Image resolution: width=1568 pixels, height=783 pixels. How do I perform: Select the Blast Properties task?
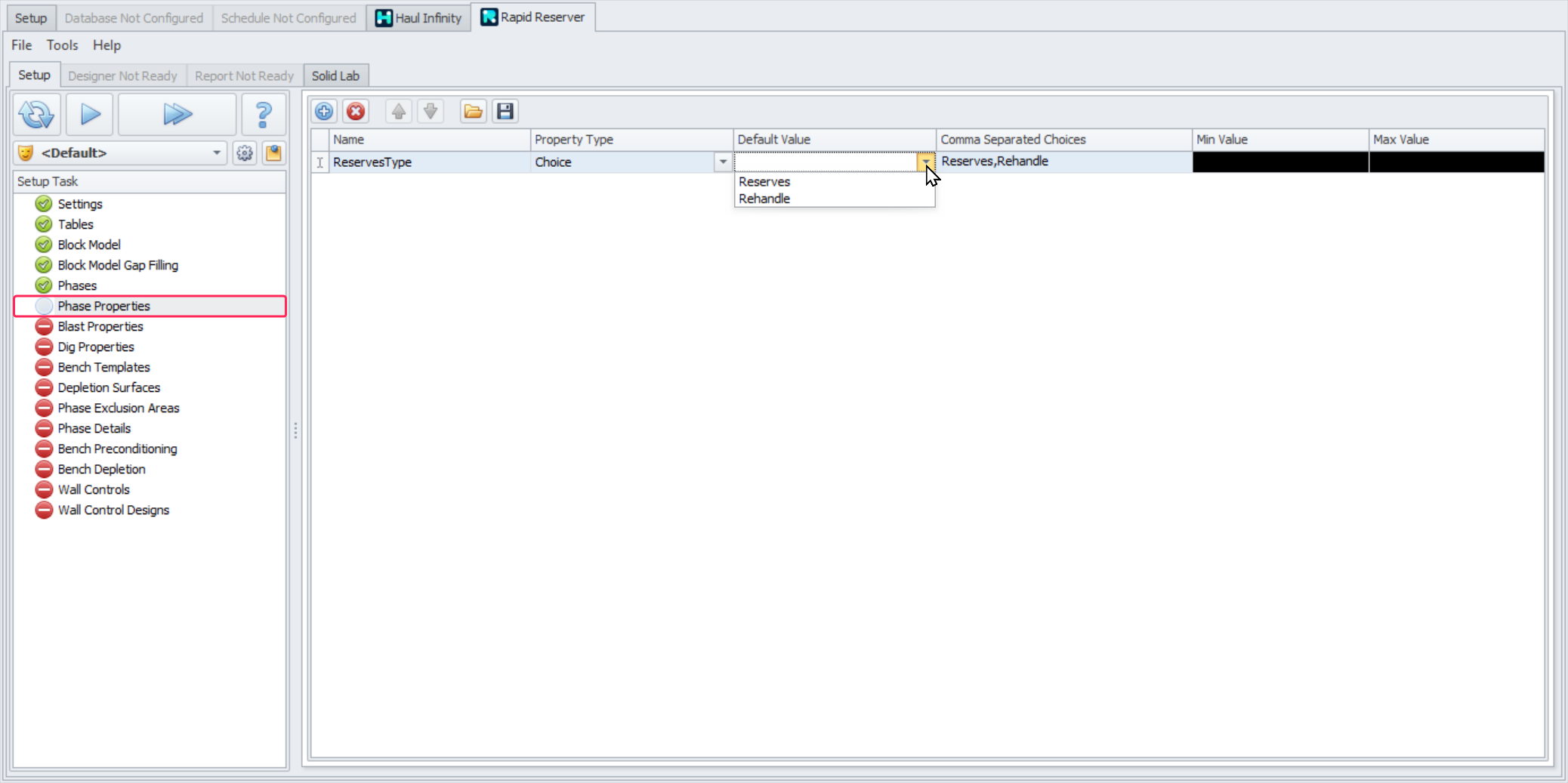(100, 326)
